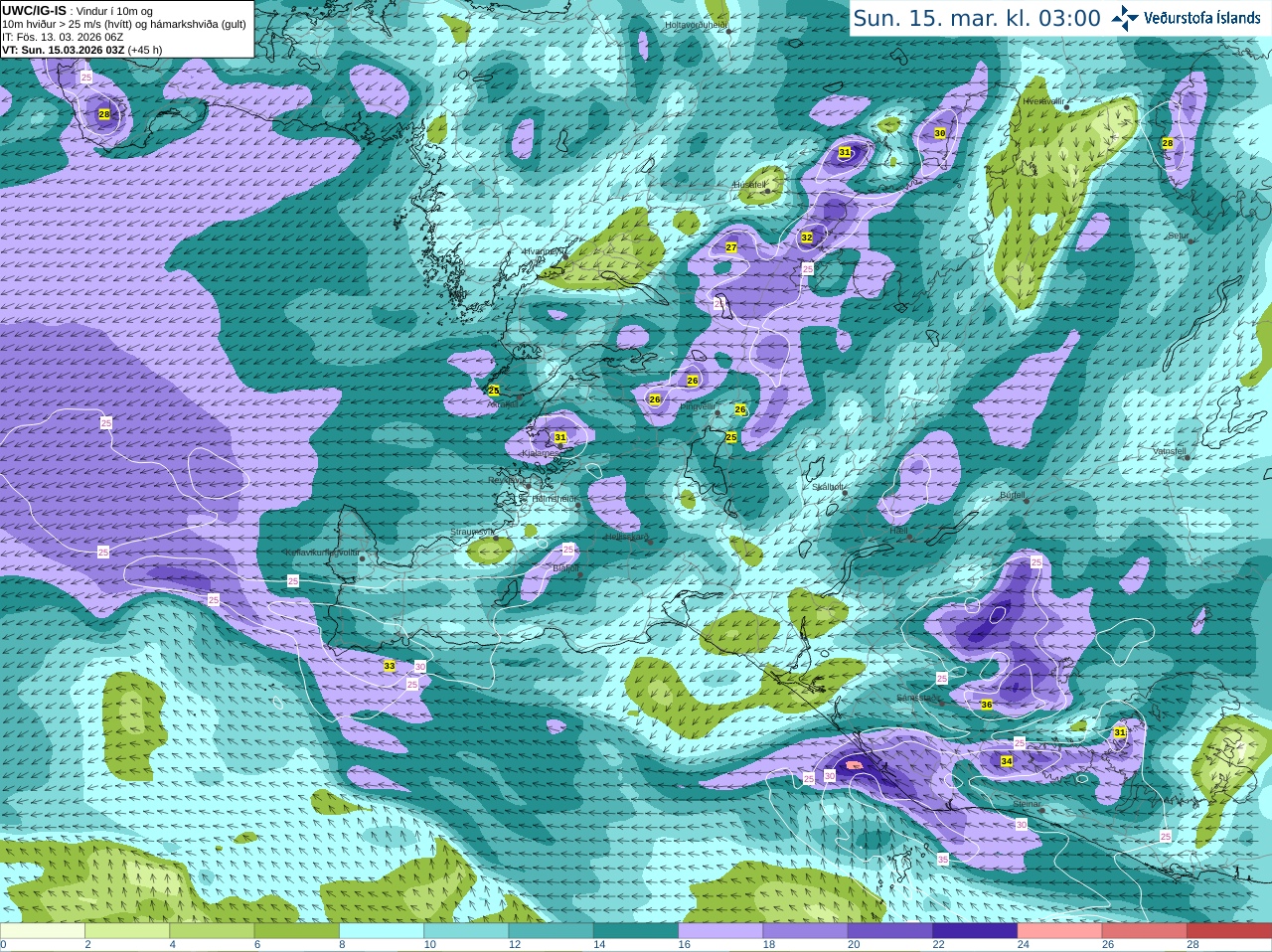
Task: Click the Akrafjall station label
Action: 502,404
